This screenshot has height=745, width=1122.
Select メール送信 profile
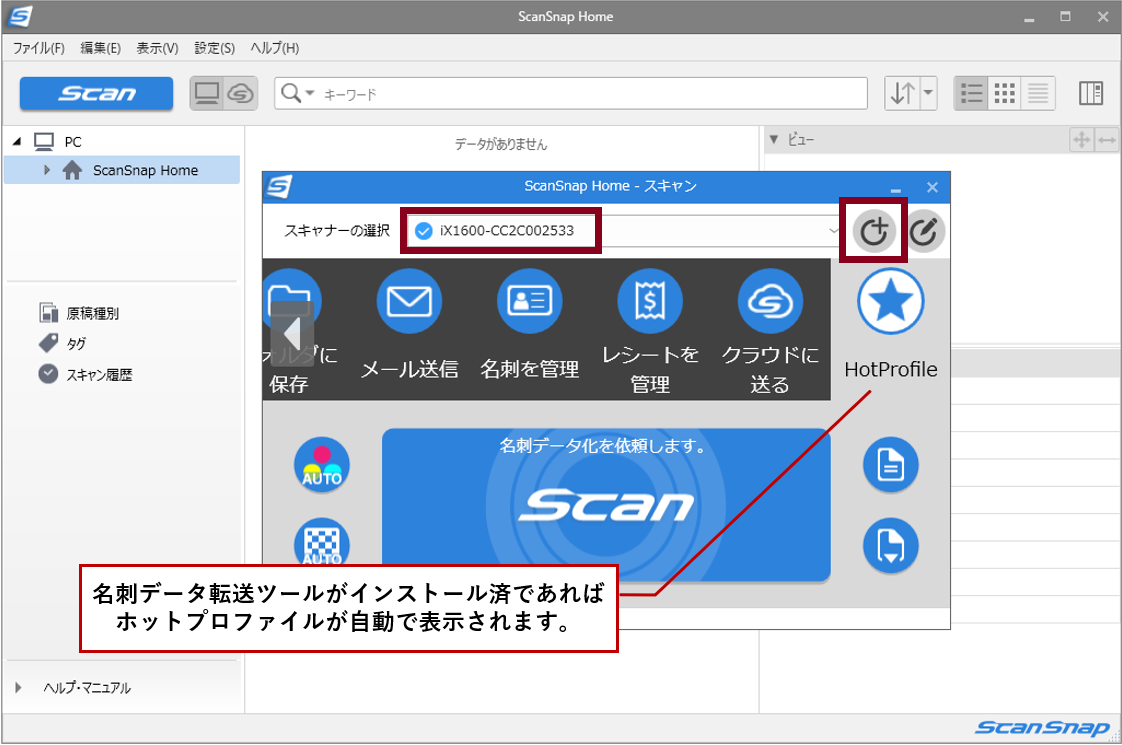(x=409, y=301)
